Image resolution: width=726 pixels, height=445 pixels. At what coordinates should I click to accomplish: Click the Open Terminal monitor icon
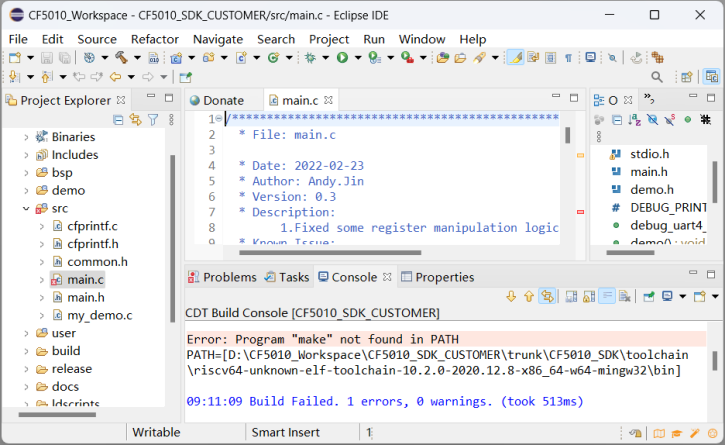pyautogui.click(x=590, y=57)
